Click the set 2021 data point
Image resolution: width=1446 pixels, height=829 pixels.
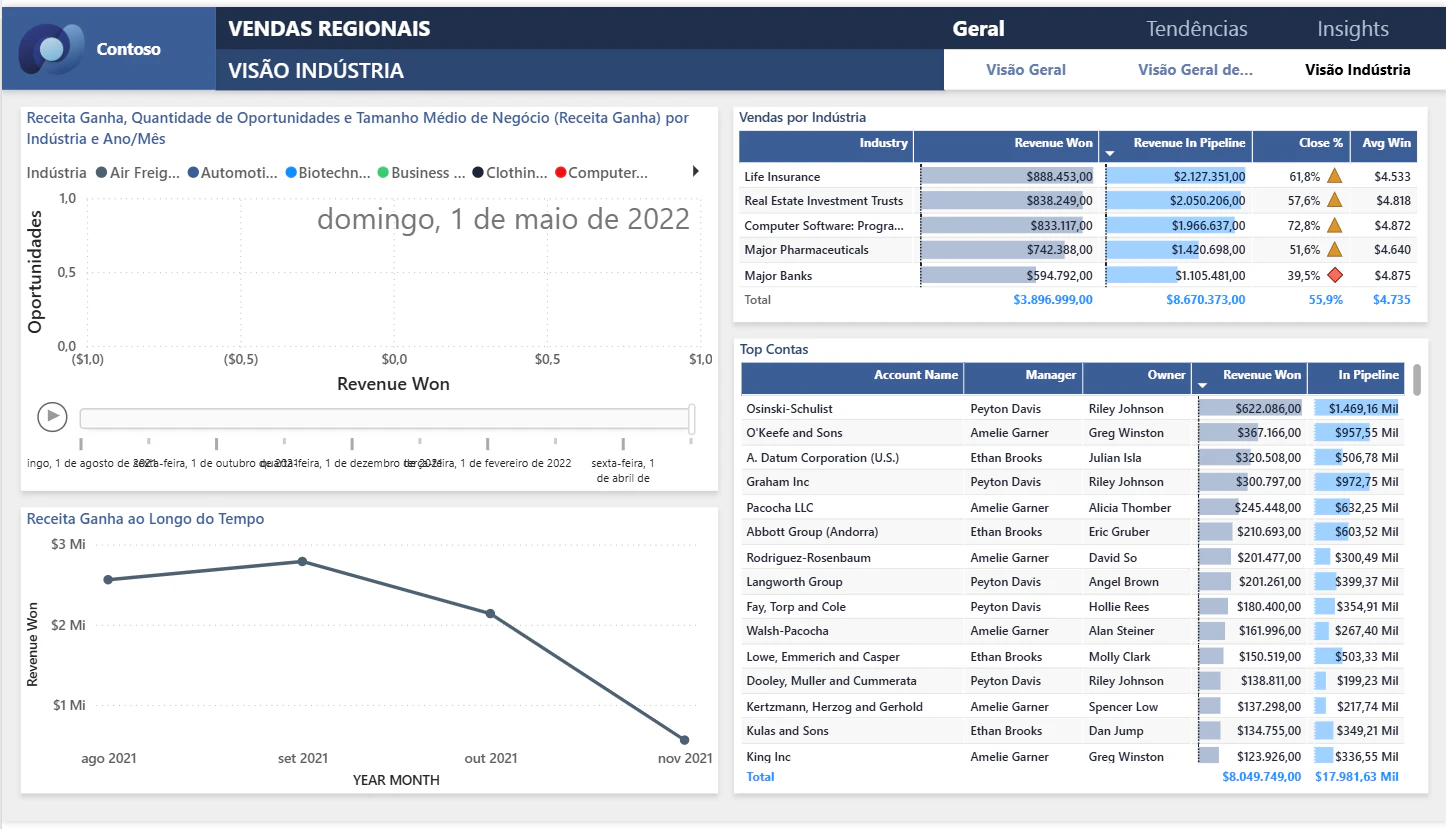pos(302,561)
